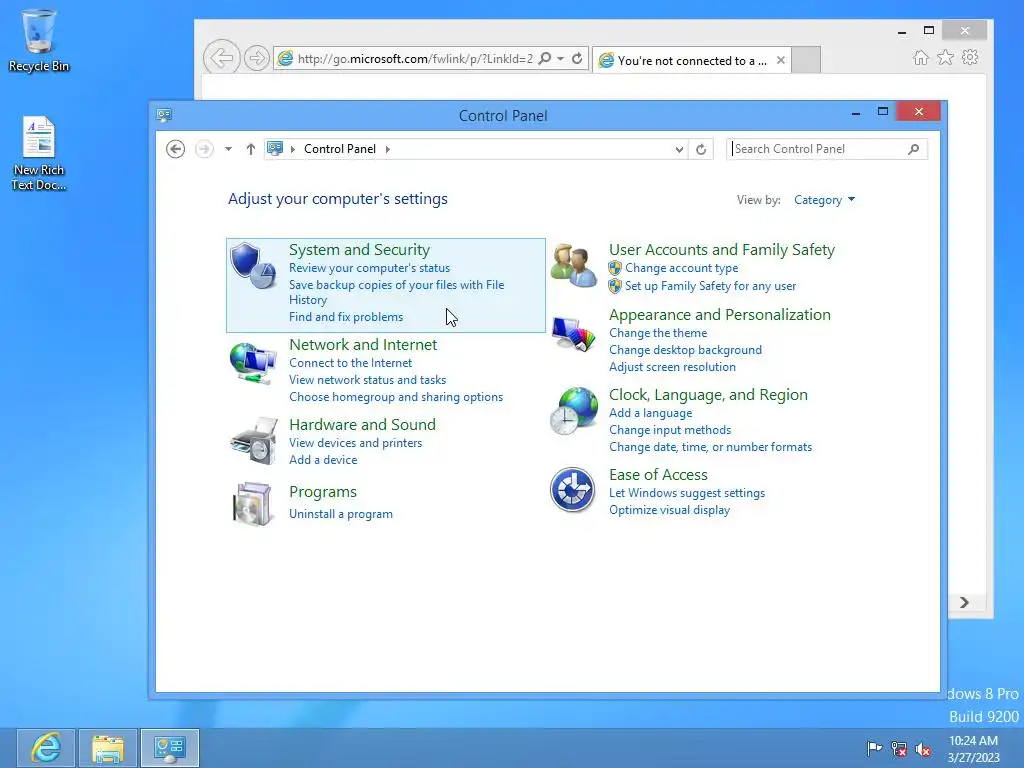
Task: Open a new tab in Internet Explorer
Action: click(x=807, y=60)
